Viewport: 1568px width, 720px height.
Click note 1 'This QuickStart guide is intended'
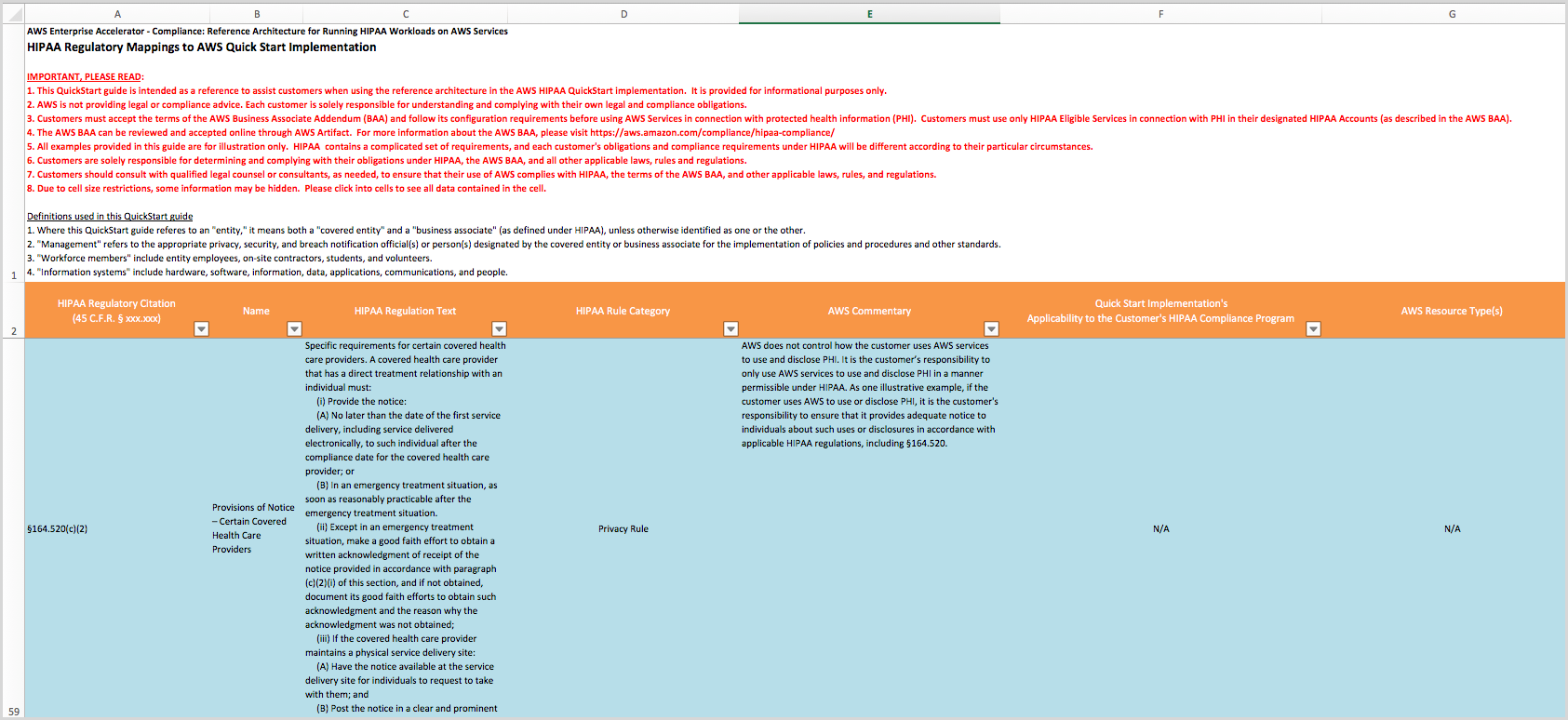(x=457, y=91)
